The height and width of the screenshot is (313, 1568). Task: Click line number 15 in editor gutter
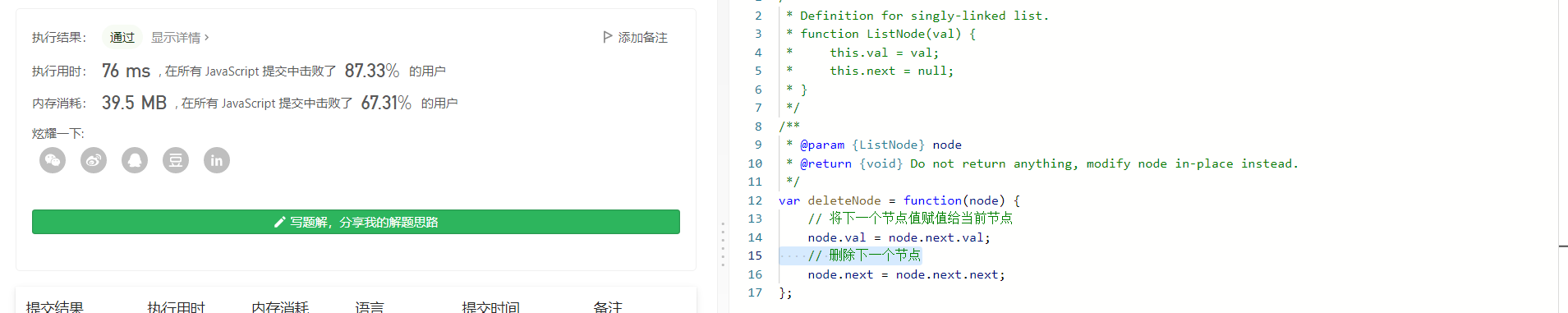pos(755,255)
